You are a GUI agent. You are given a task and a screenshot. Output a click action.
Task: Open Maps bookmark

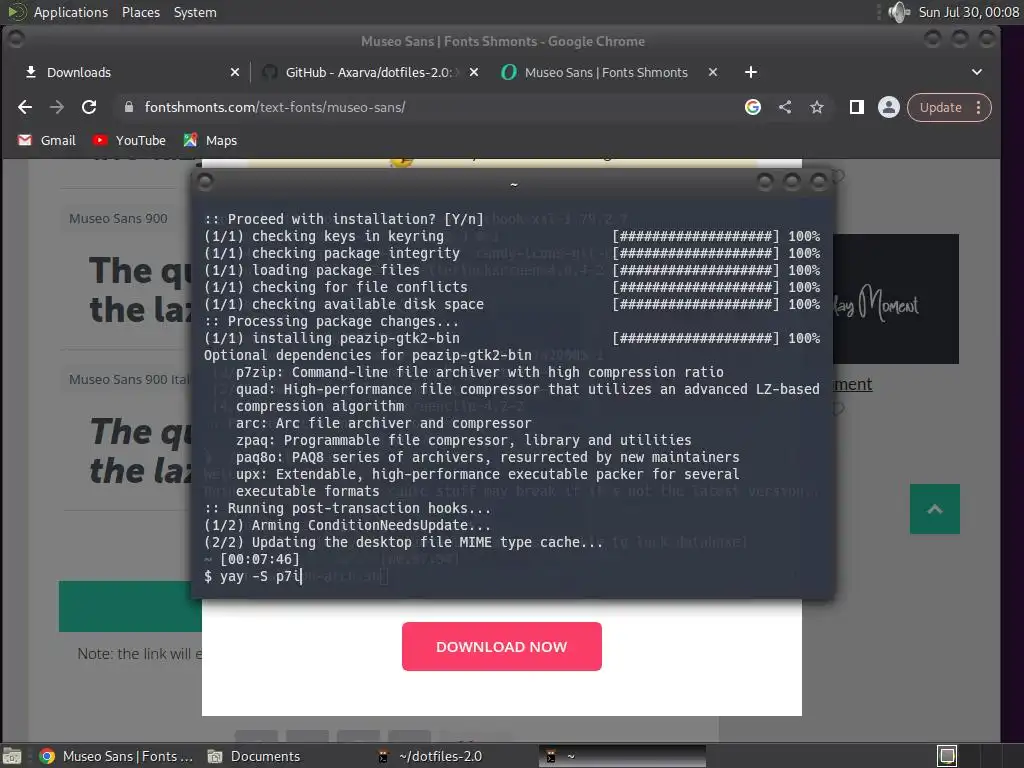[x=210, y=140]
